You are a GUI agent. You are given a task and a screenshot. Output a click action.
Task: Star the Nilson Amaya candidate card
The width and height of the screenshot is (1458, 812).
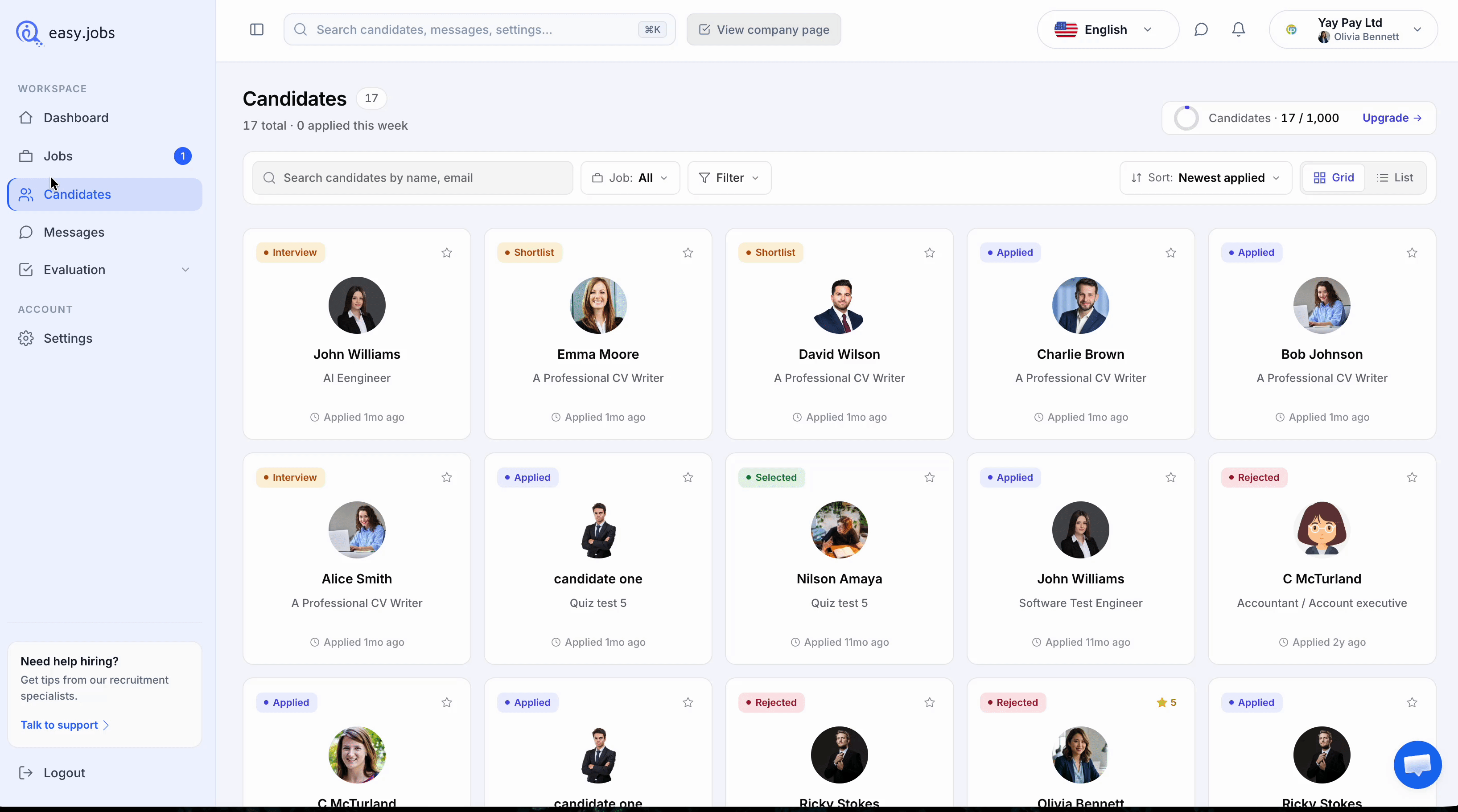pos(929,478)
